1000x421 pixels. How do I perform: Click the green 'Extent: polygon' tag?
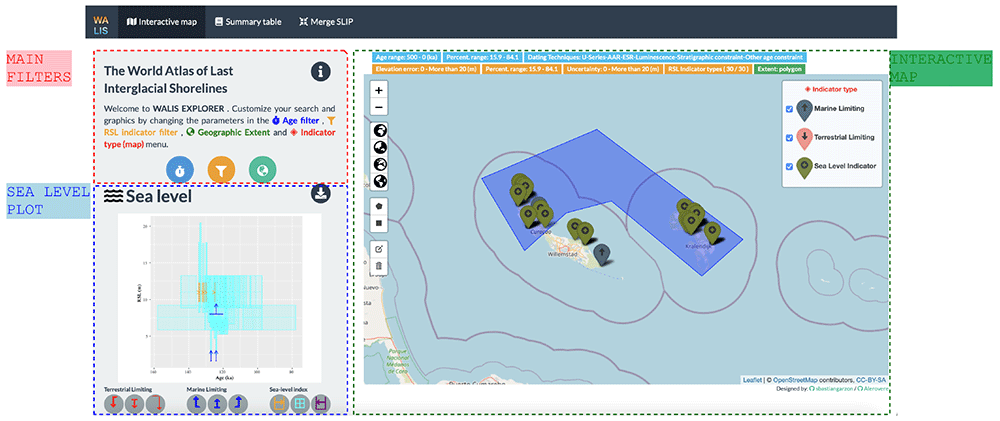(x=780, y=69)
